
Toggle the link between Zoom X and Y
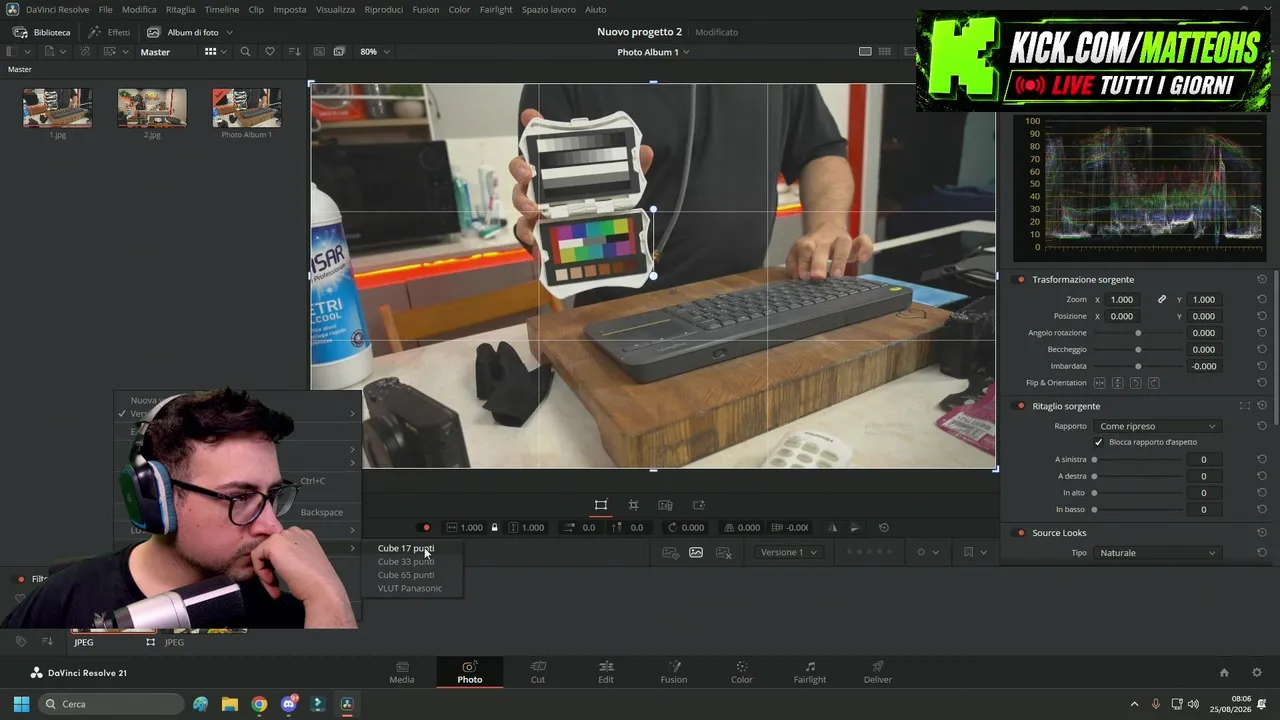point(1162,300)
